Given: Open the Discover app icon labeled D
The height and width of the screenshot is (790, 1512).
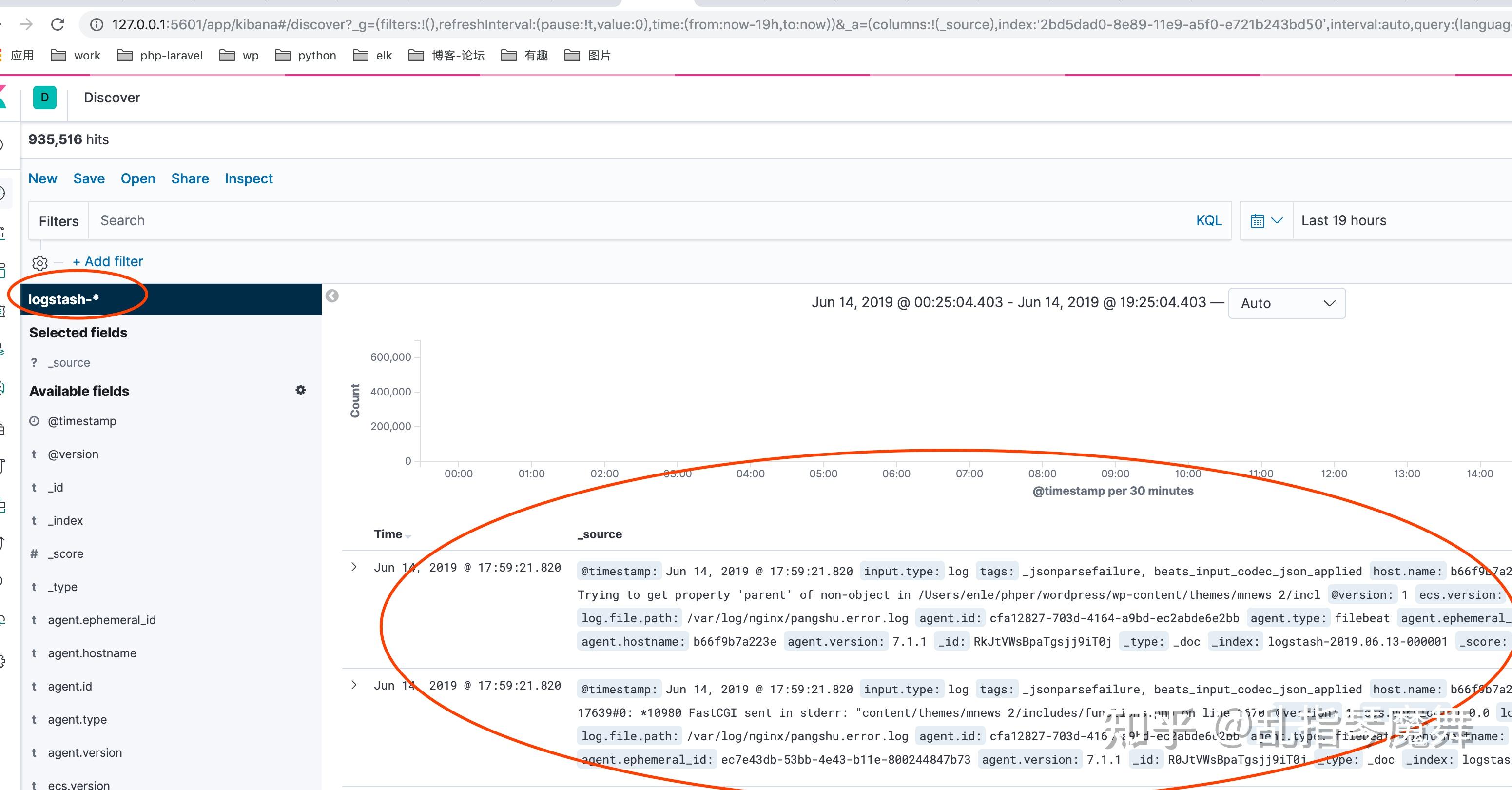Looking at the screenshot, I should (45, 98).
